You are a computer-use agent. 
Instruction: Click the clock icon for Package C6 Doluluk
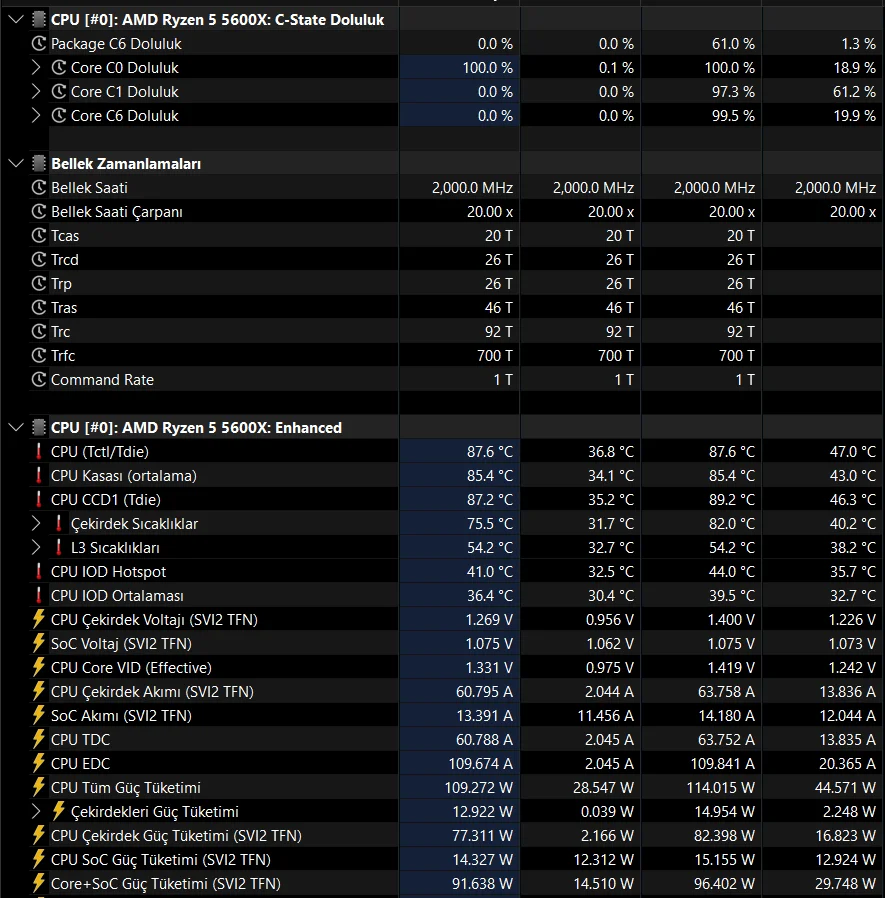38,44
